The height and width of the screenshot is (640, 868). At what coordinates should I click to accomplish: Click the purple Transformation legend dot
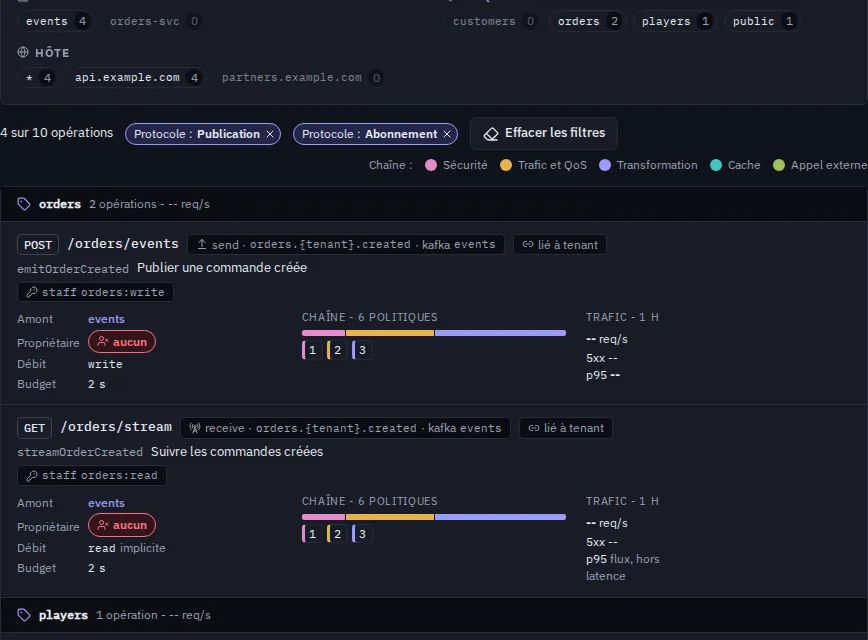(x=604, y=165)
